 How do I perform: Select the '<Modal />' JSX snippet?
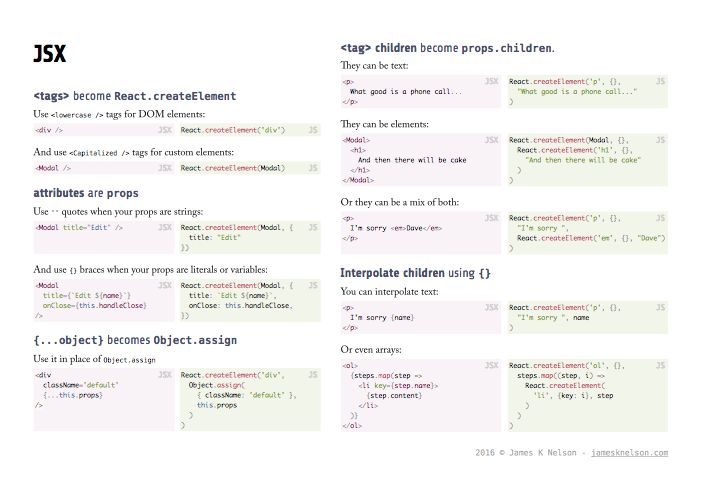(x=104, y=168)
